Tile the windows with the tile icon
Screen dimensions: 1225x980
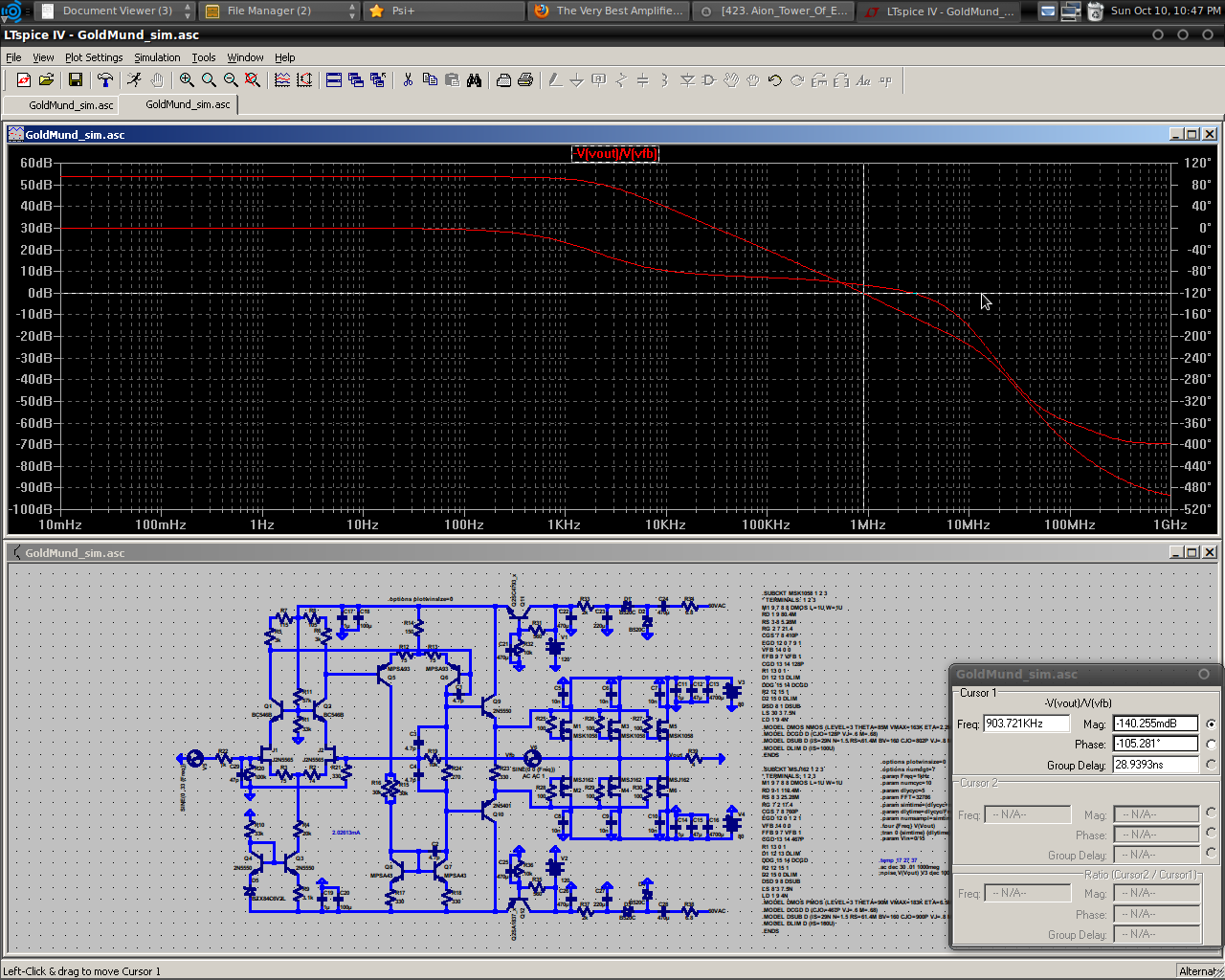(334, 80)
